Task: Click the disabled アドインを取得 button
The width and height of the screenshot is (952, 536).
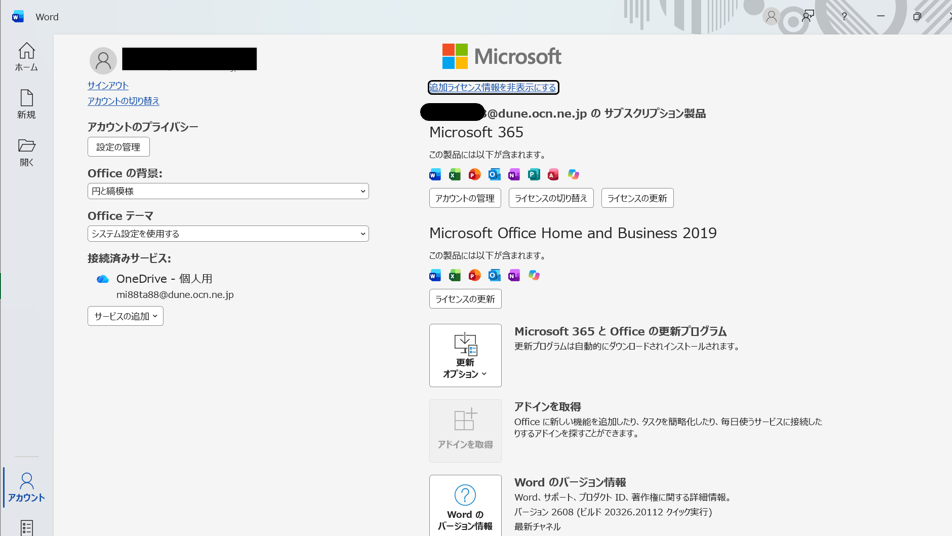Action: coord(465,431)
